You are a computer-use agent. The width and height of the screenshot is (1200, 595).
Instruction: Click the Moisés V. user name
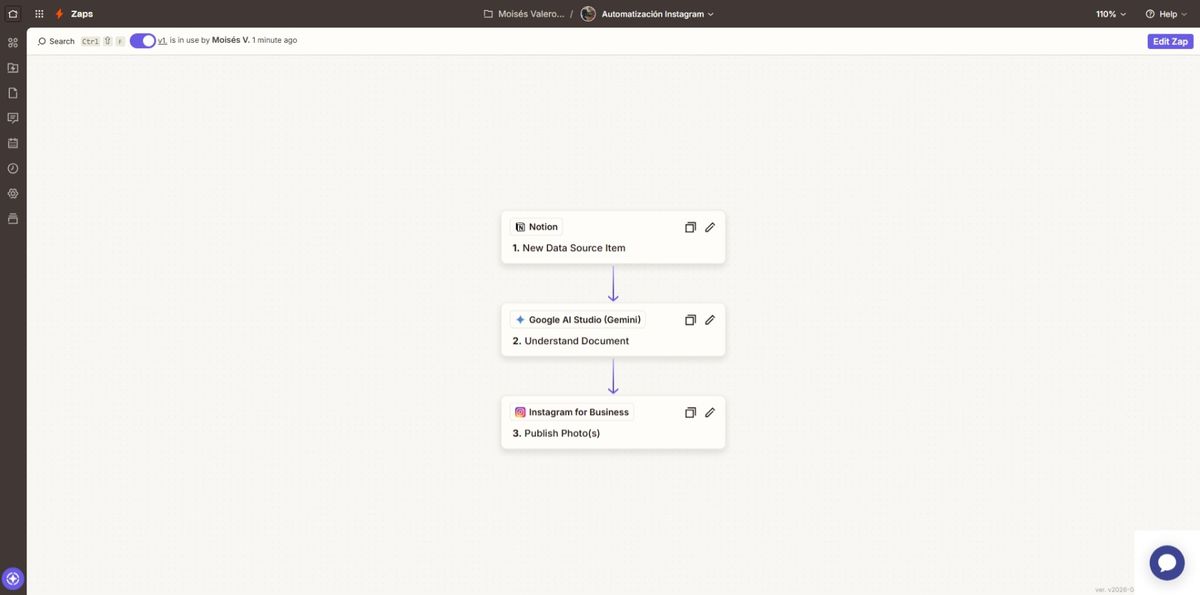coord(231,40)
